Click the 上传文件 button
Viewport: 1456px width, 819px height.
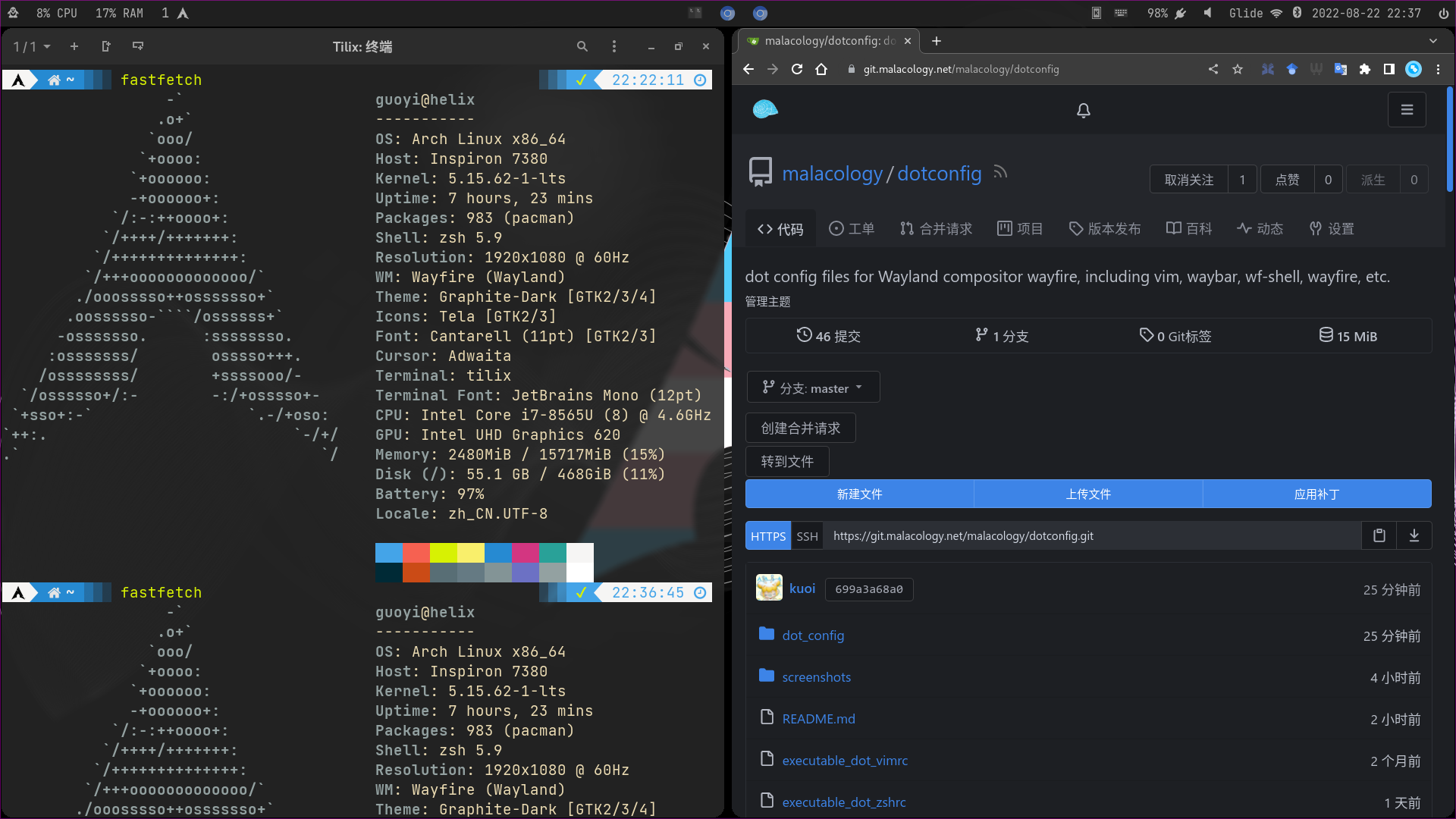[1088, 494]
